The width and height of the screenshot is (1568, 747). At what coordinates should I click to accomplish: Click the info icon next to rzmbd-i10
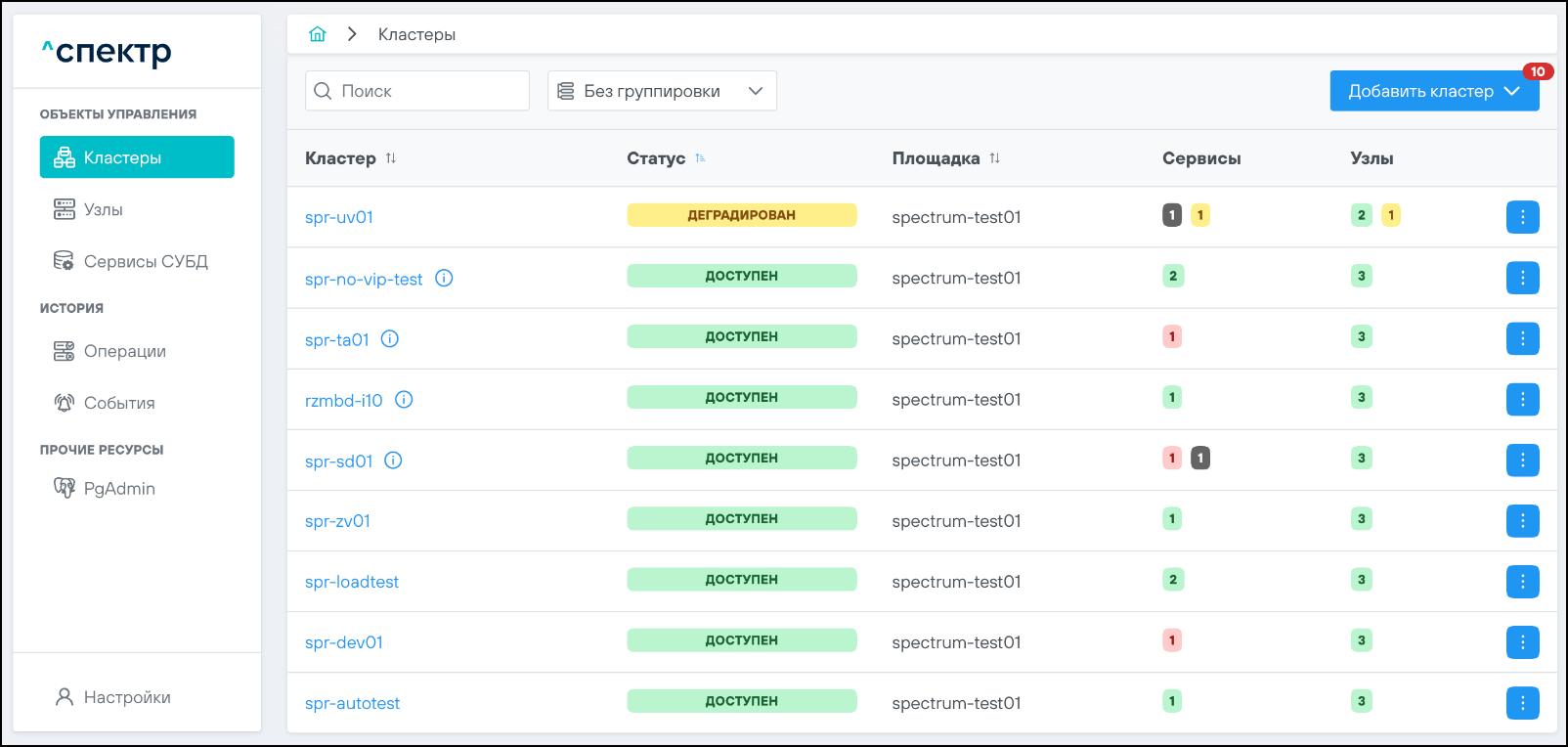tap(404, 400)
